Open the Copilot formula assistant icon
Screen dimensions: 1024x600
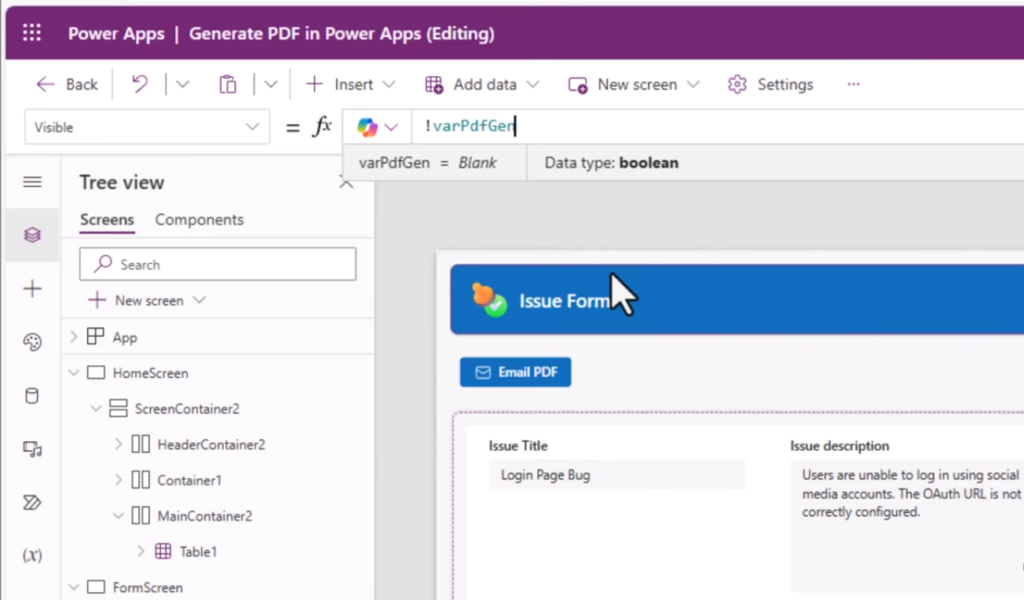(x=368, y=127)
